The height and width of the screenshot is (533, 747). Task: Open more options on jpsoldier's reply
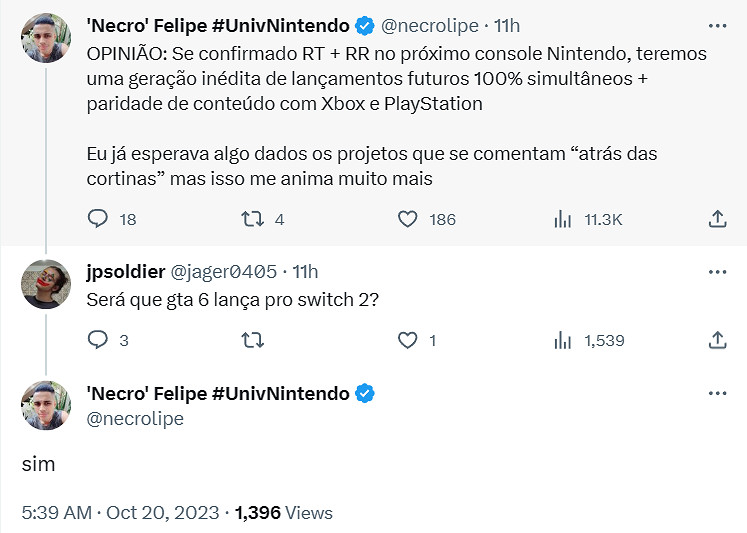click(x=717, y=272)
